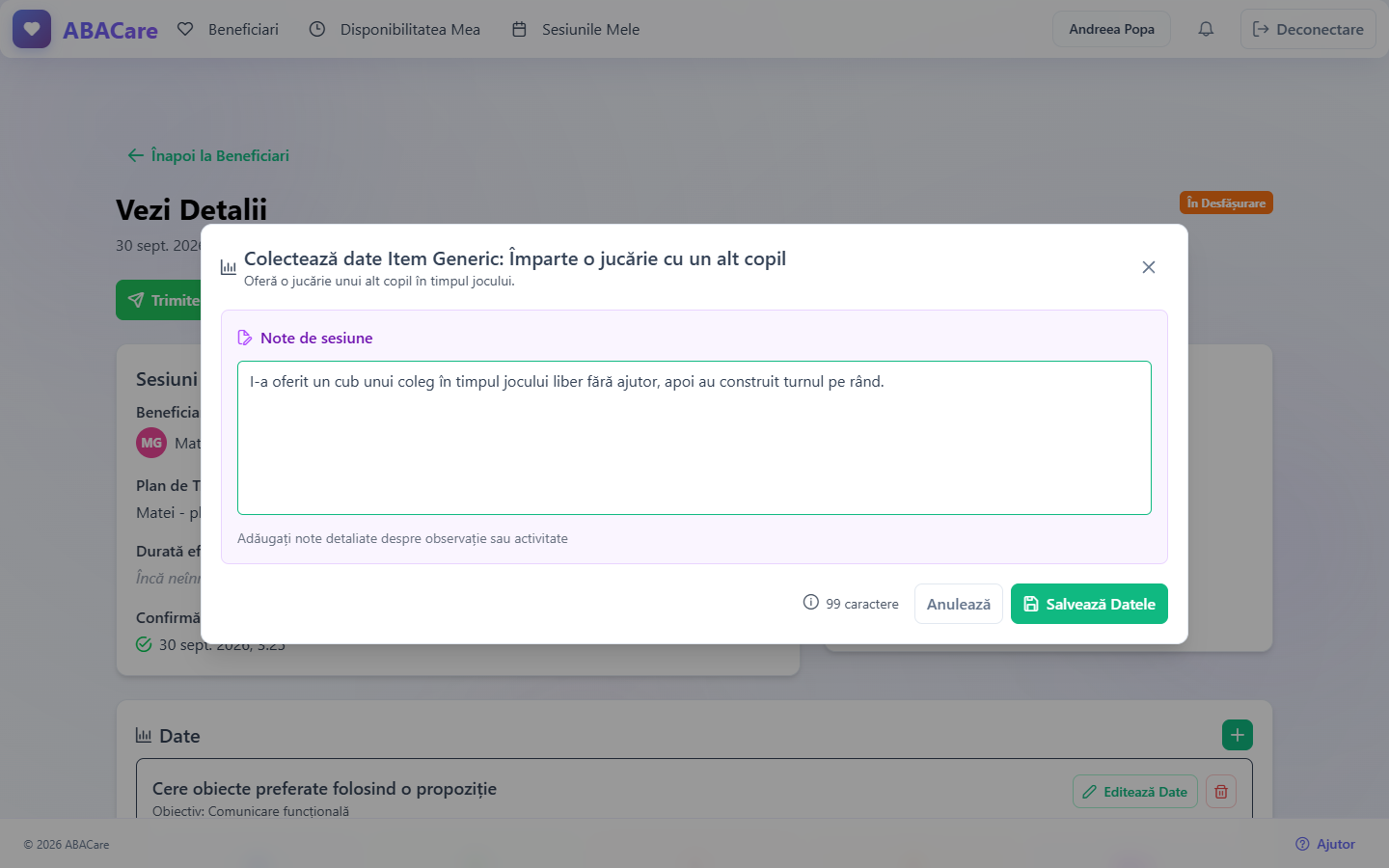Screen dimensions: 1389x868
Task: Open notifications bell icon
Action: tap(1206, 29)
